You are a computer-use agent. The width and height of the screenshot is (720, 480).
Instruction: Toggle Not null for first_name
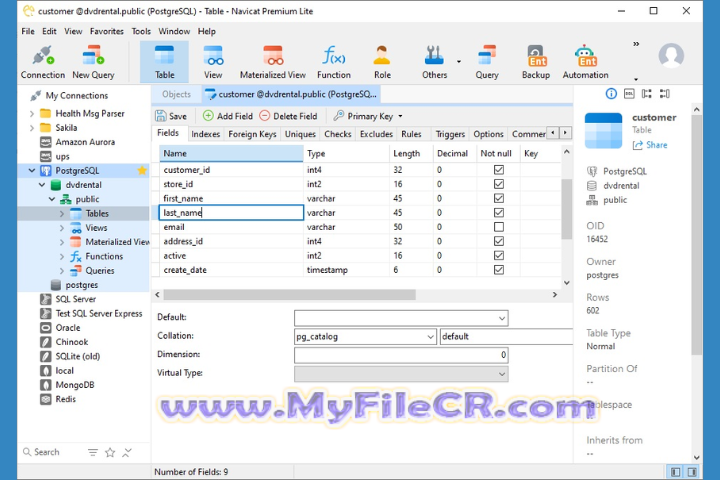[499, 198]
